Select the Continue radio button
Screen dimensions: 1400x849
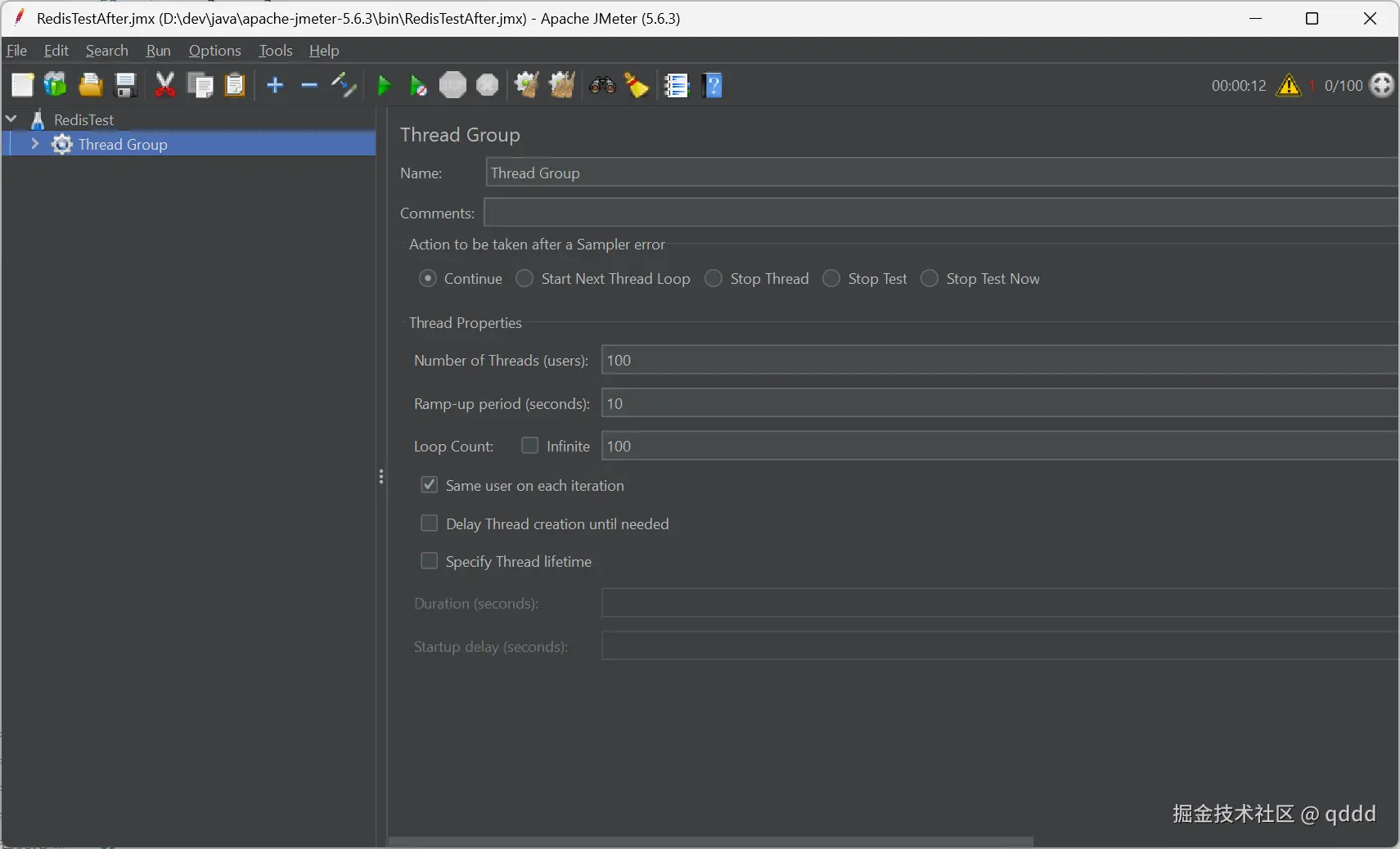[x=428, y=278]
